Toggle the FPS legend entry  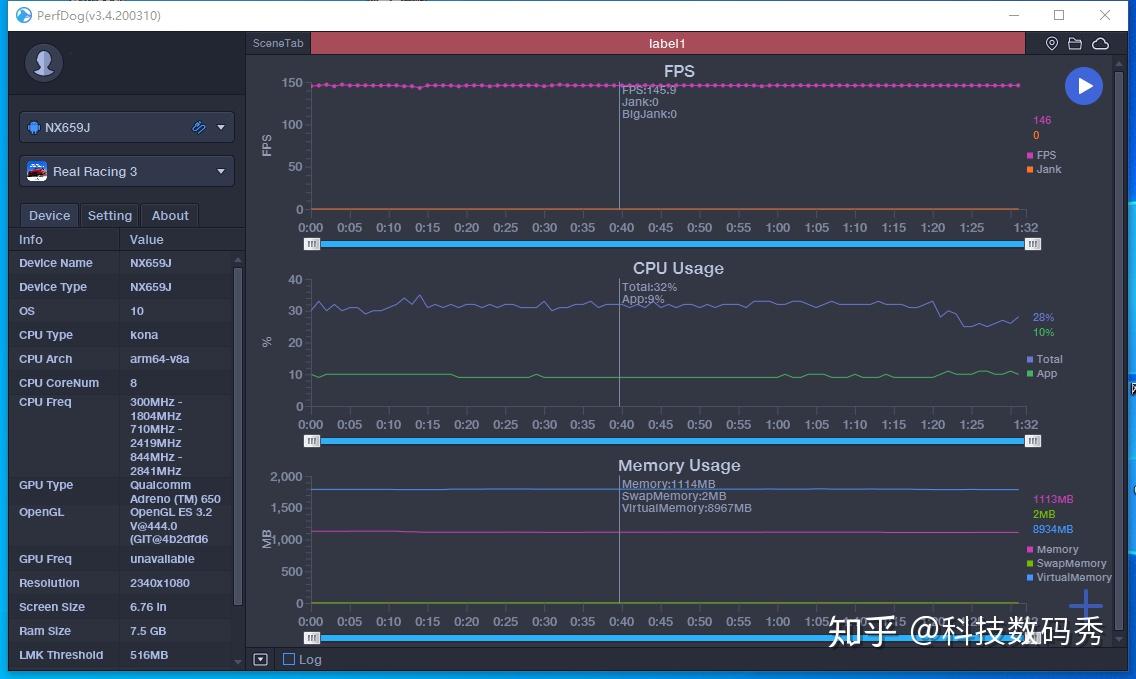coord(1041,155)
